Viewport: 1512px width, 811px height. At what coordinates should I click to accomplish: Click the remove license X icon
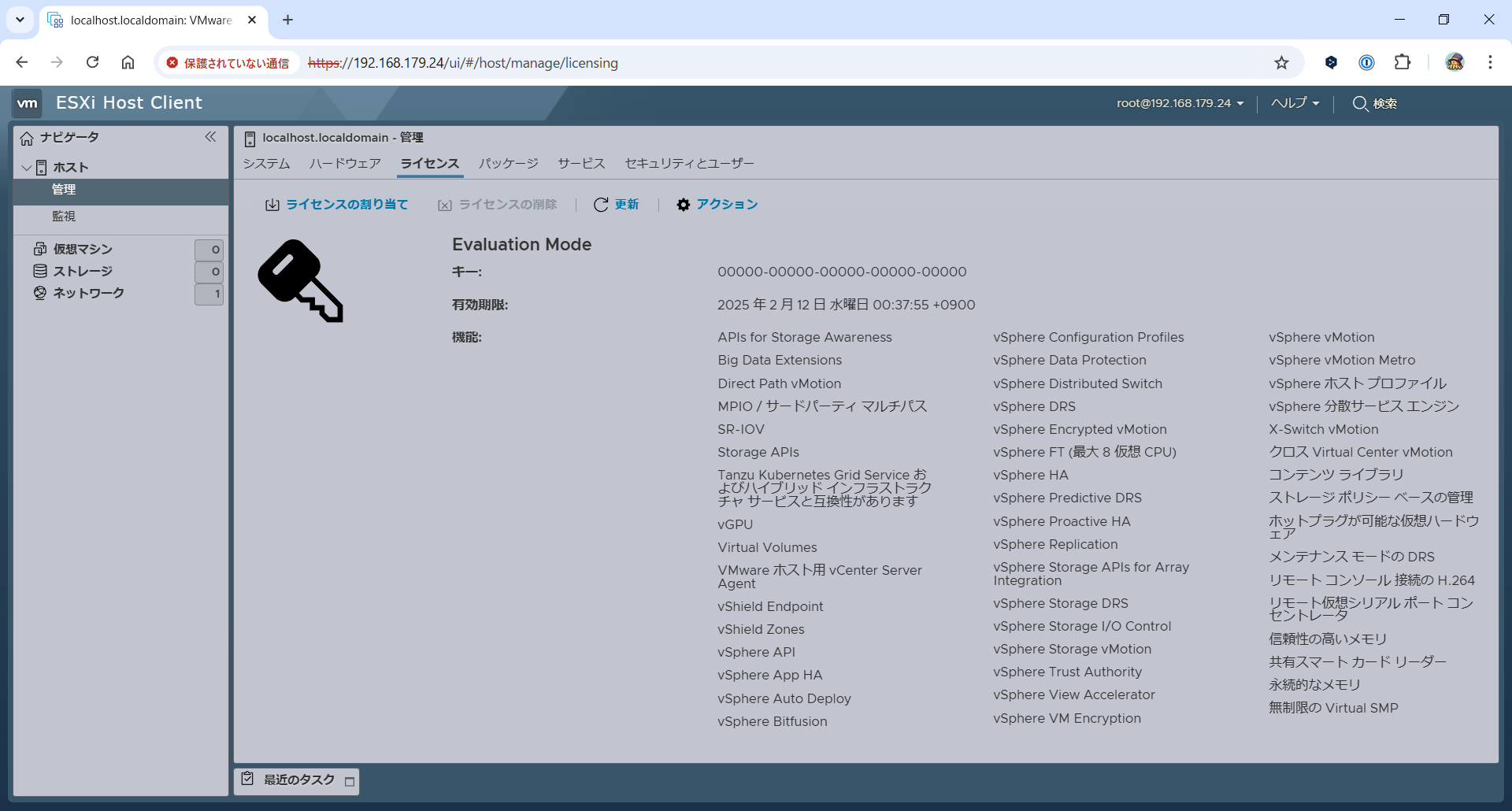[x=445, y=206]
